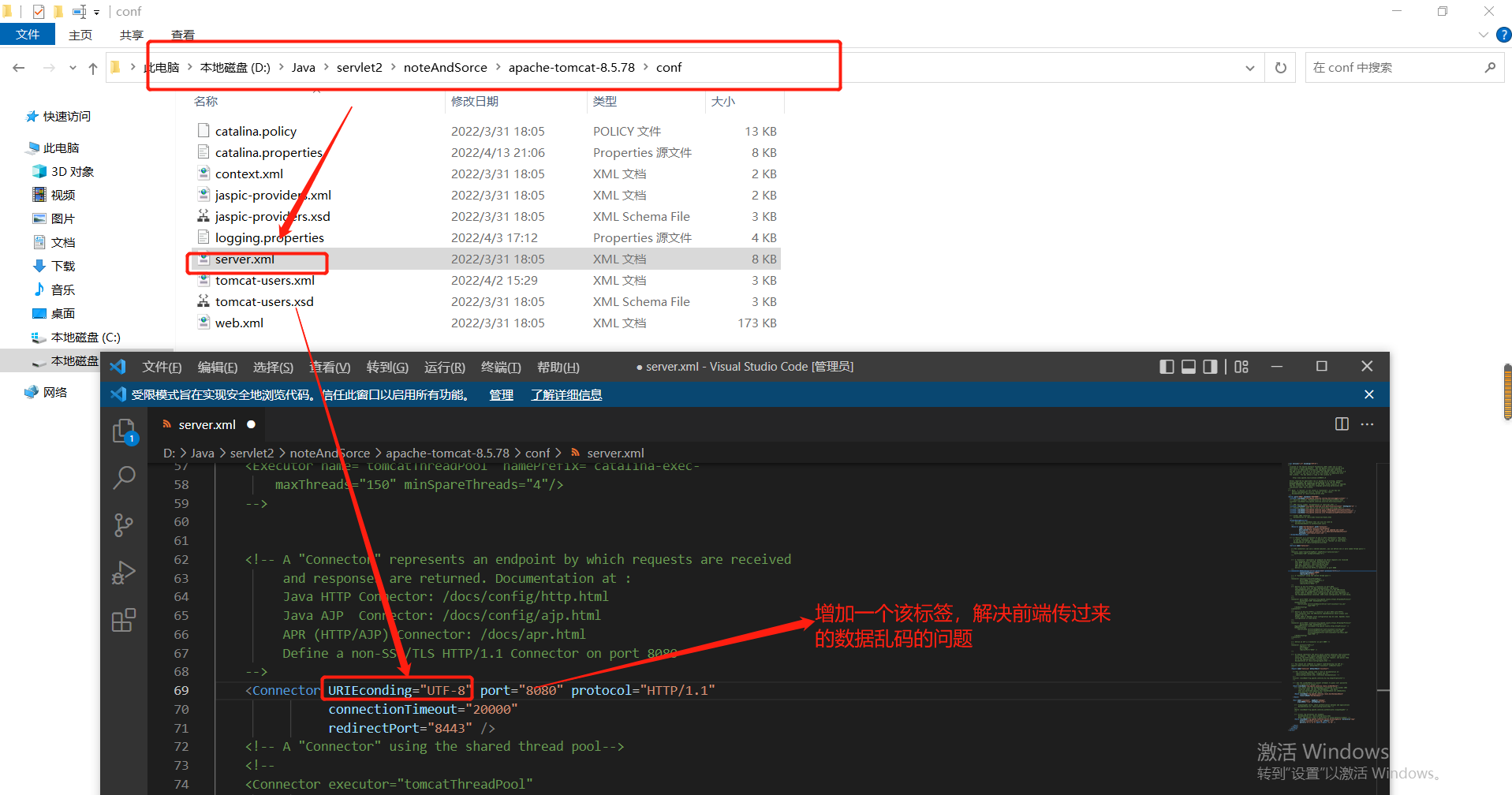Image resolution: width=1512 pixels, height=795 pixels.
Task: Open the 共享 ribbon tab
Action: click(x=132, y=35)
